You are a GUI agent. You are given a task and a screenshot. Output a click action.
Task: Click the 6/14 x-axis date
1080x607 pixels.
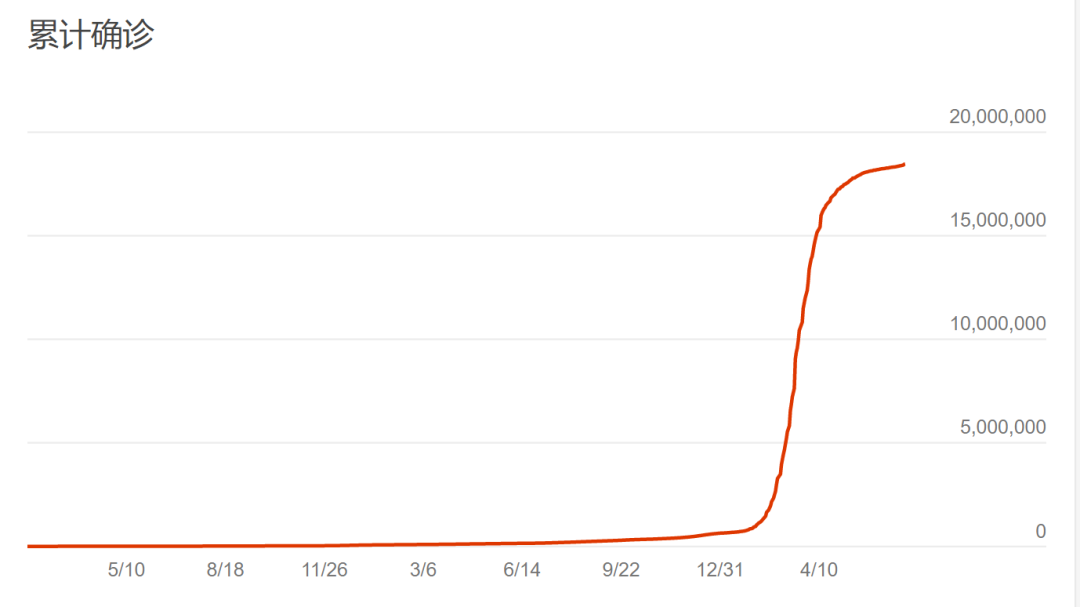522,570
